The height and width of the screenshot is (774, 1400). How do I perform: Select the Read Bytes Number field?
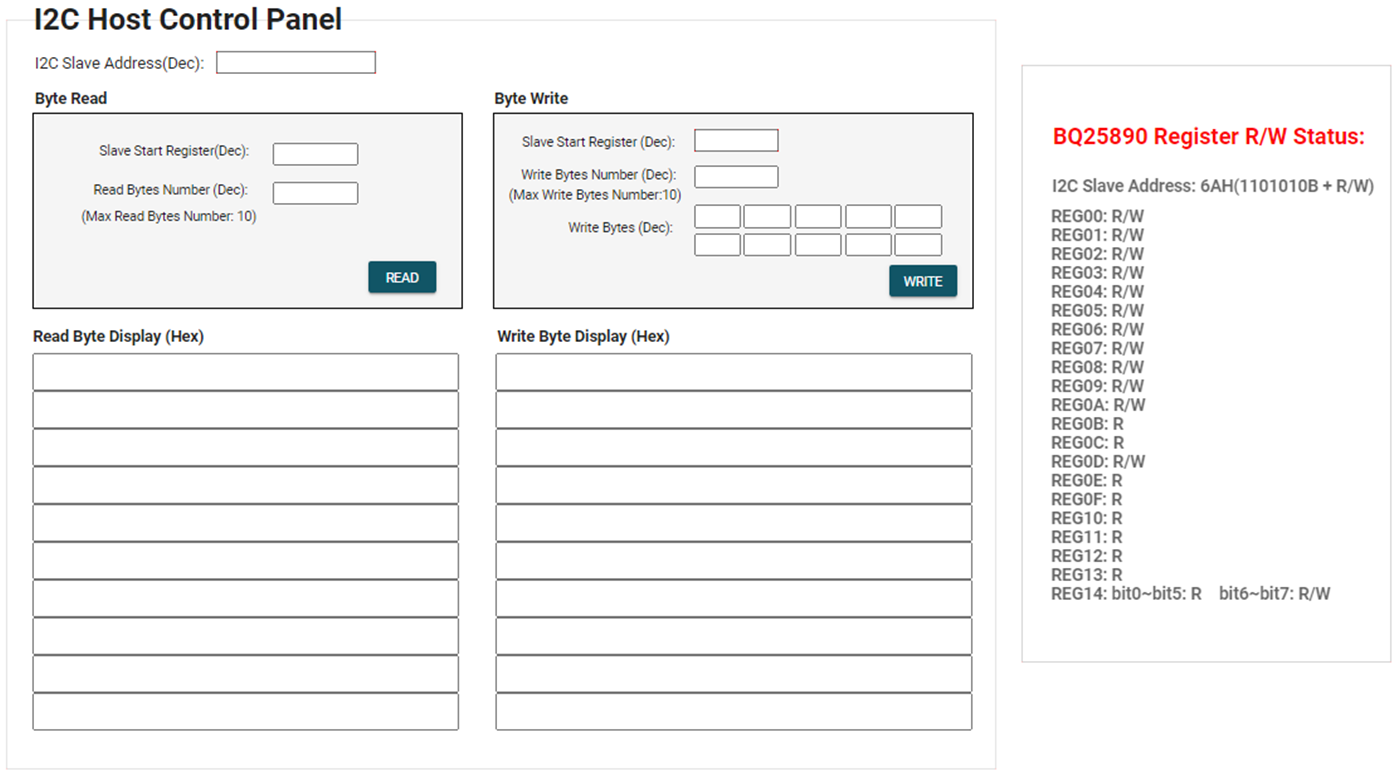[x=315, y=193]
